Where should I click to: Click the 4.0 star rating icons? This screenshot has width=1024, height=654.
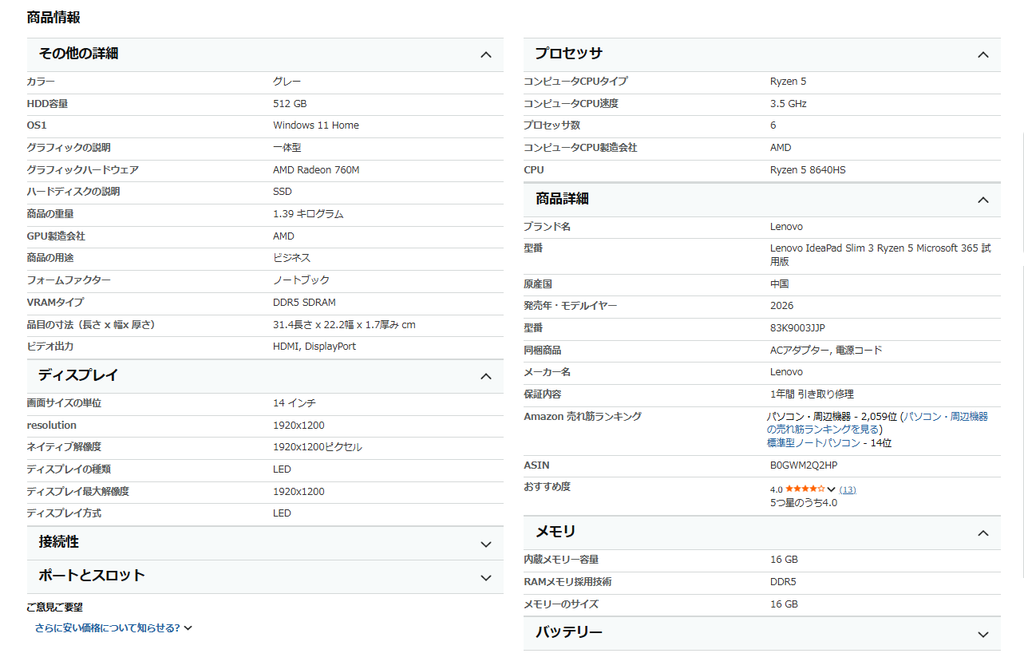click(805, 489)
